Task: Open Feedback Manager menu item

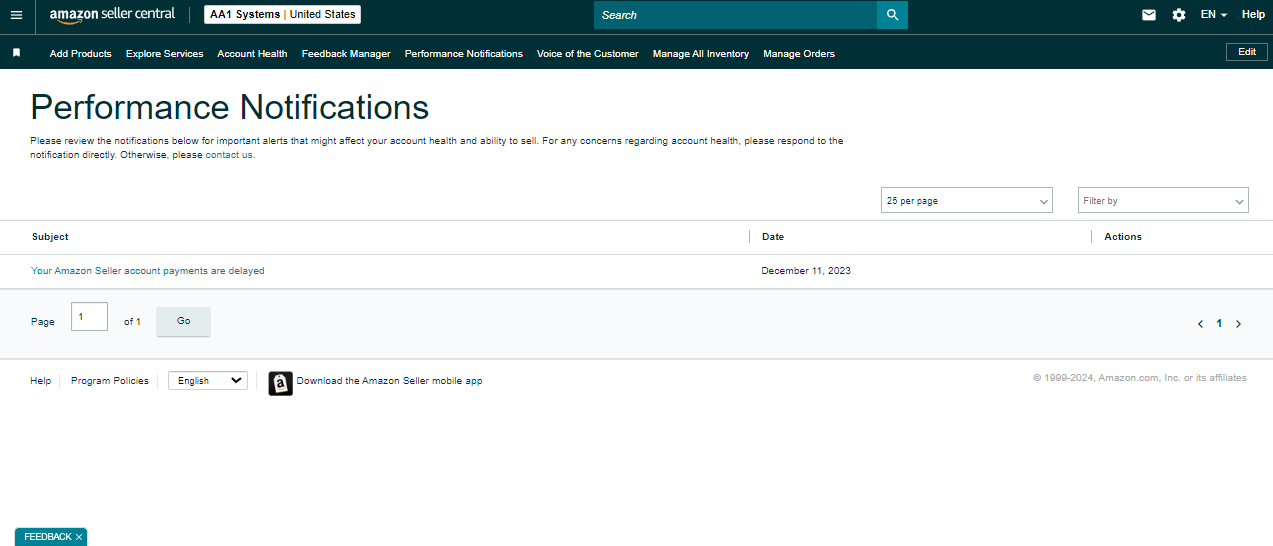Action: 346,54
